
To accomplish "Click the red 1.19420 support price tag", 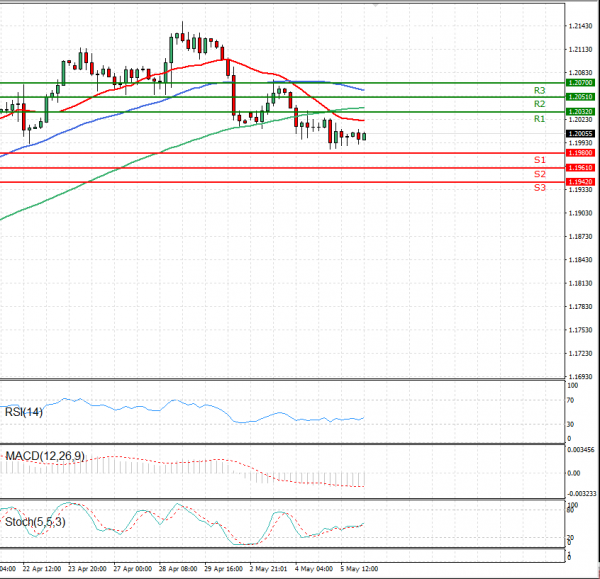I will coord(580,182).
